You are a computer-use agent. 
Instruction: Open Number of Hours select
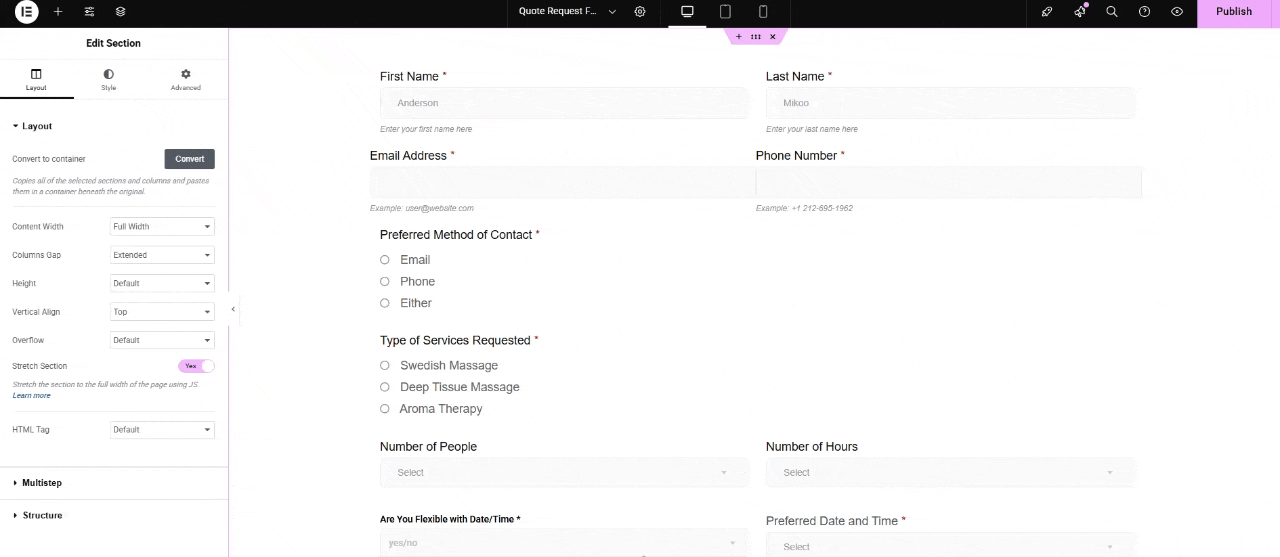[950, 472]
